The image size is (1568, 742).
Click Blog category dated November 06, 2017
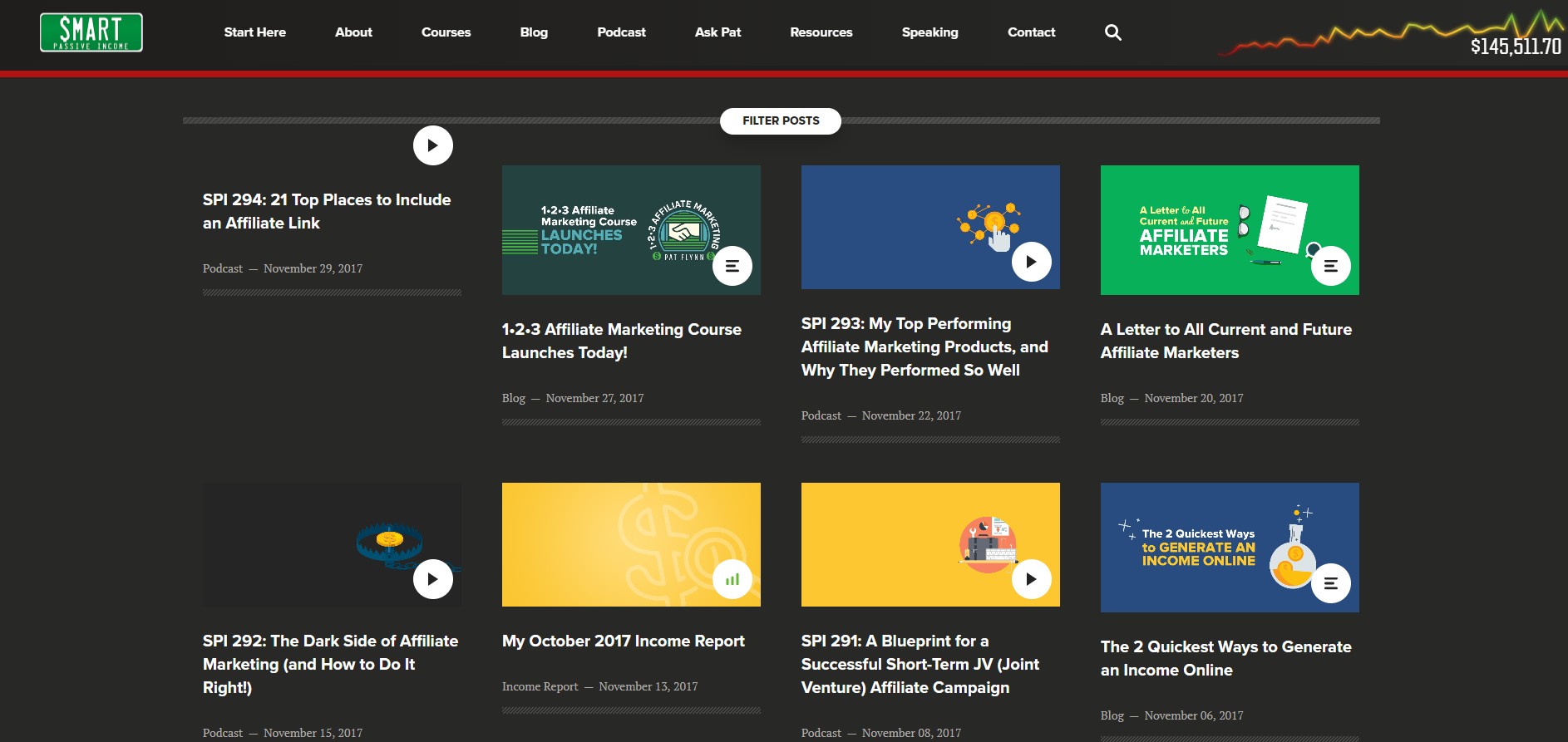1112,715
